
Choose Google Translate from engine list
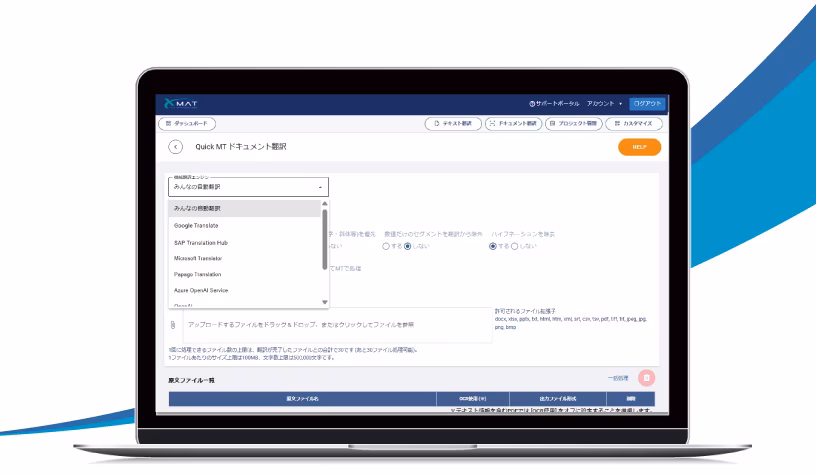point(196,225)
